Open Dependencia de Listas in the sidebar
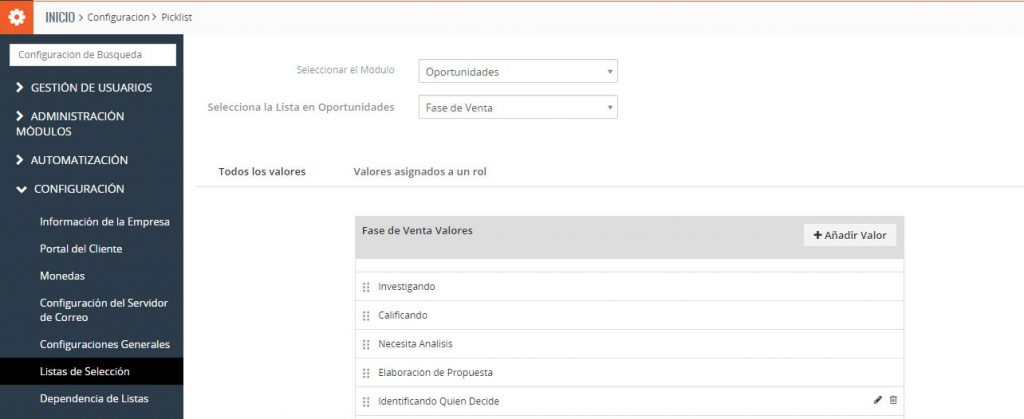The image size is (1024, 419). (94, 399)
